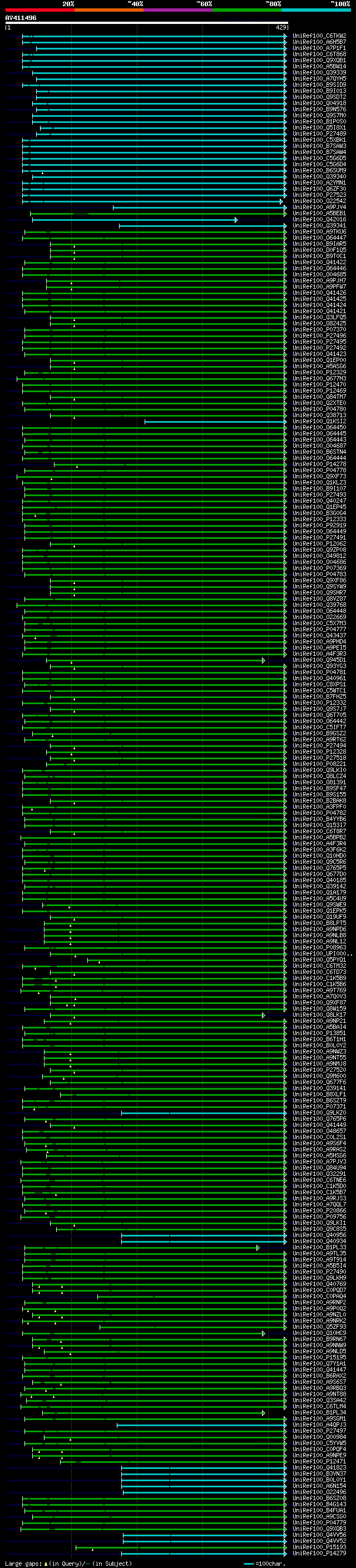Select the UniRef100_Q6T705 entry
Image resolution: width=356 pixels, height=1568 pixels.
[319, 715]
